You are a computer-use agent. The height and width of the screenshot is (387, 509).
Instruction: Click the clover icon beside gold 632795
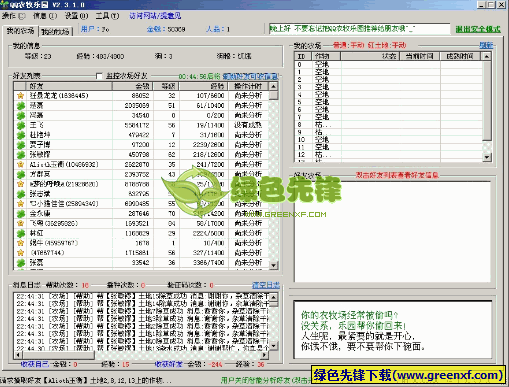click(x=21, y=194)
